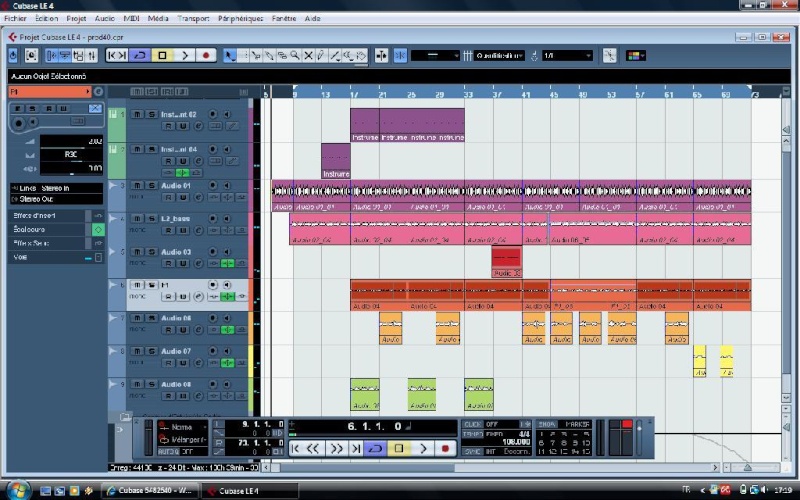800x500 pixels.
Task: Select the Zoom magnifier tool
Action: tap(295, 55)
